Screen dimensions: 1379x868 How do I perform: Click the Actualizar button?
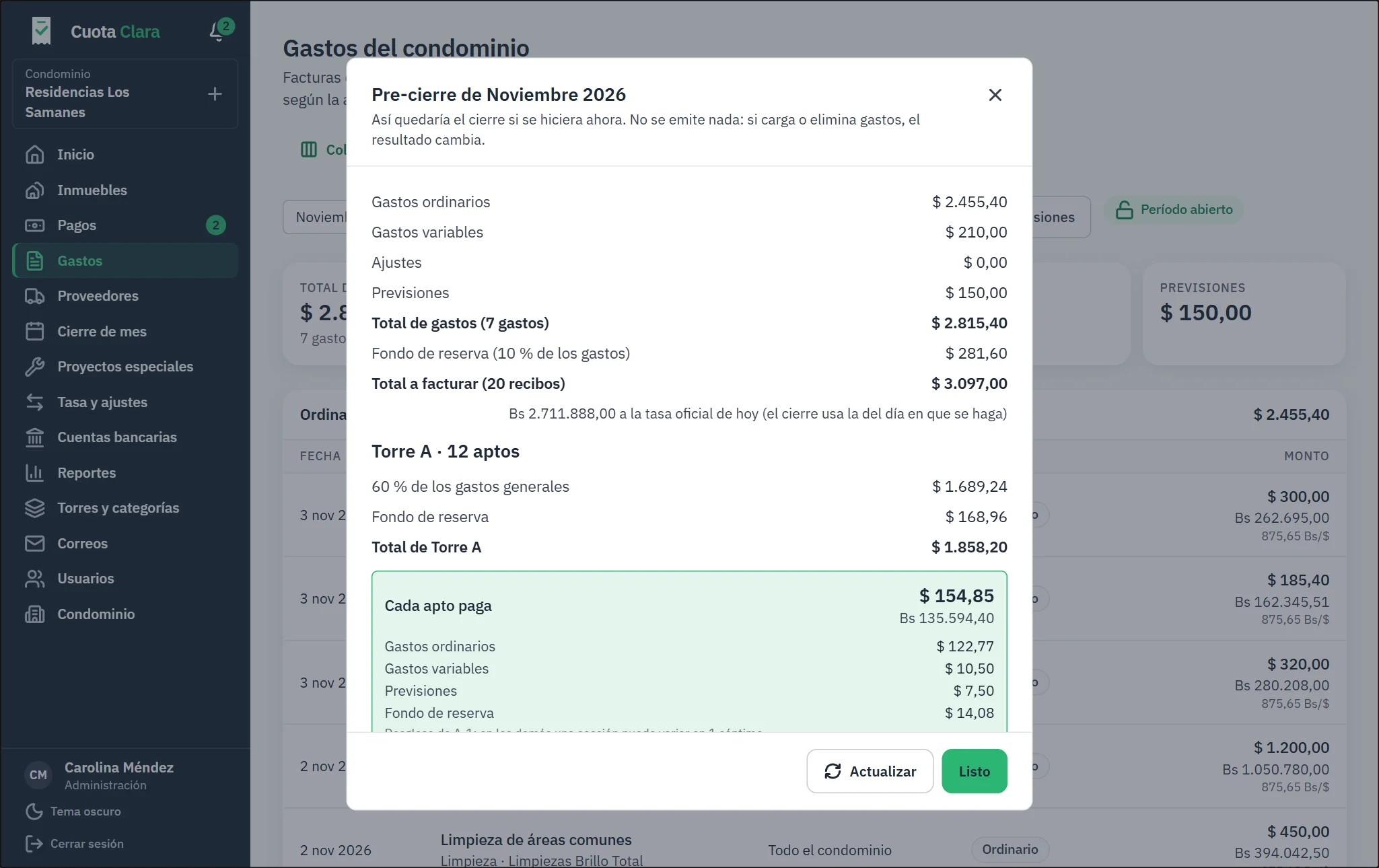coord(870,771)
